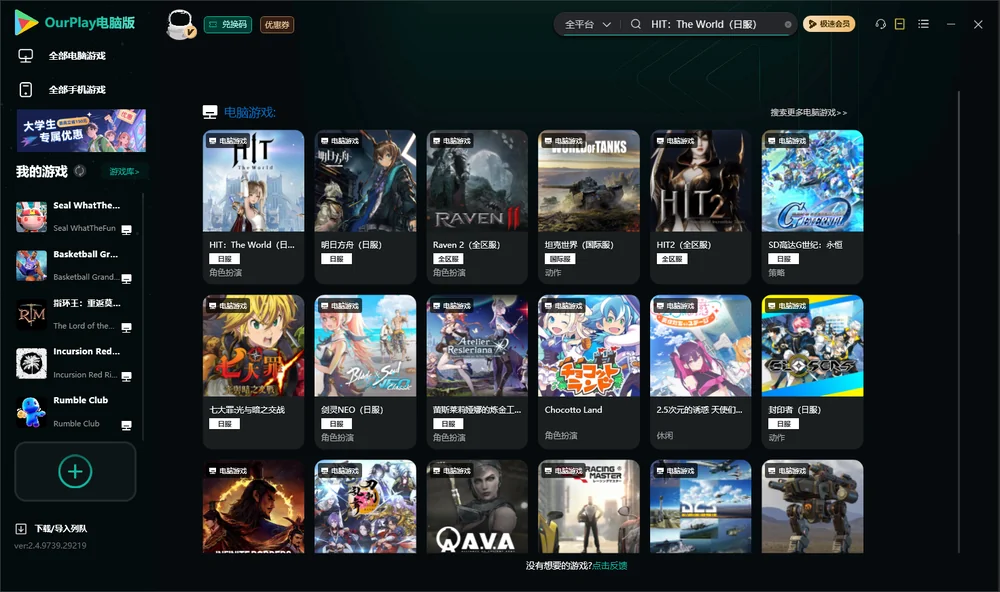Open 2.5次元的诱惑 天使们 game card
Screen dimensions: 1000x592
700,372
